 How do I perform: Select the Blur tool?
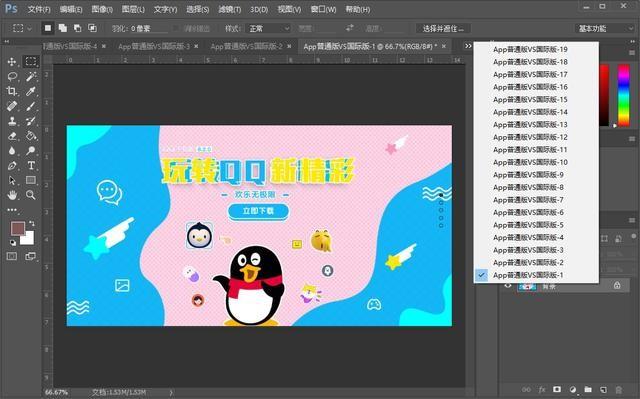click(x=12, y=151)
